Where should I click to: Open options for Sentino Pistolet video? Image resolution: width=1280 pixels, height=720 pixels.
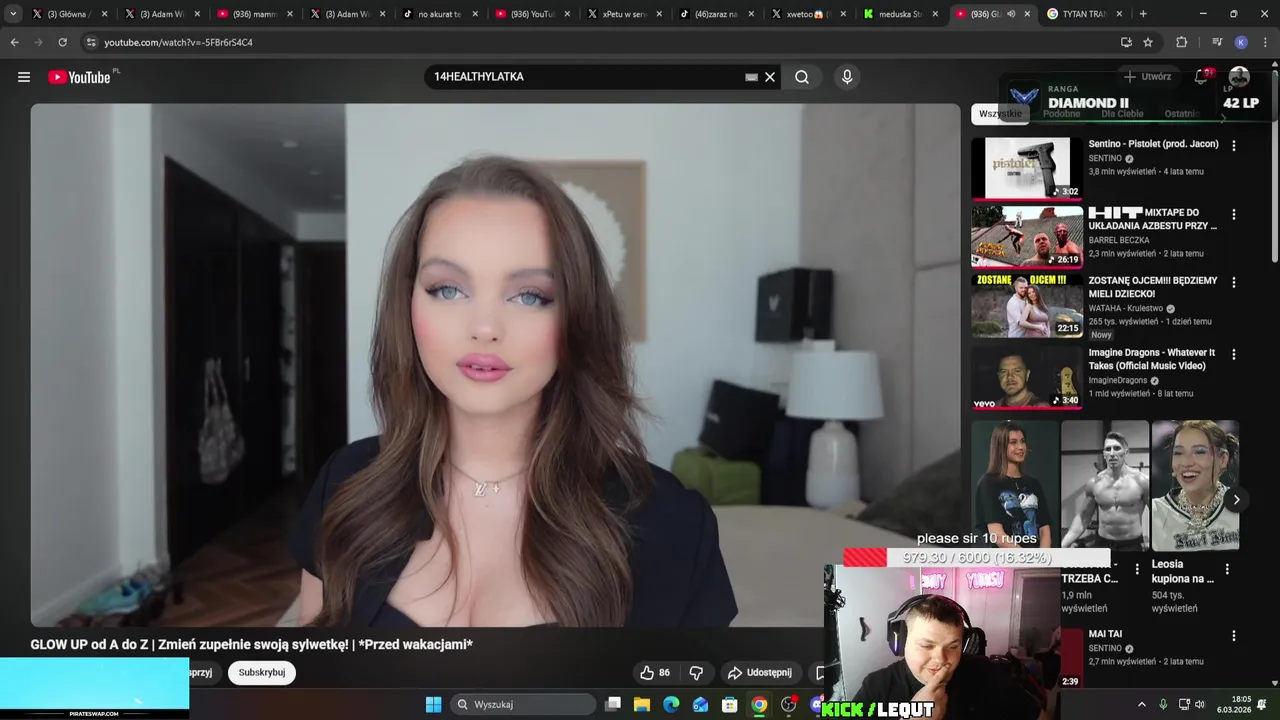click(x=1233, y=145)
